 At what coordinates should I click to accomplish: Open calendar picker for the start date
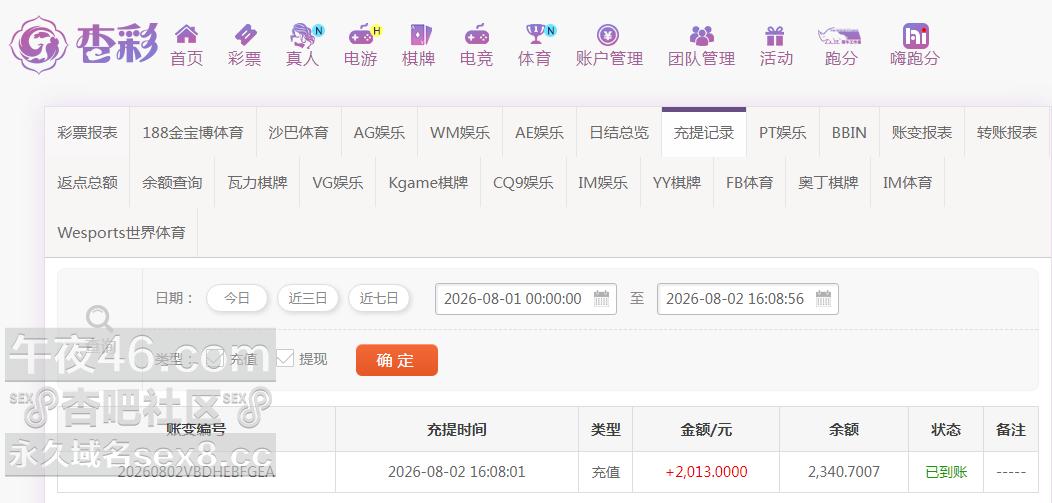click(601, 298)
